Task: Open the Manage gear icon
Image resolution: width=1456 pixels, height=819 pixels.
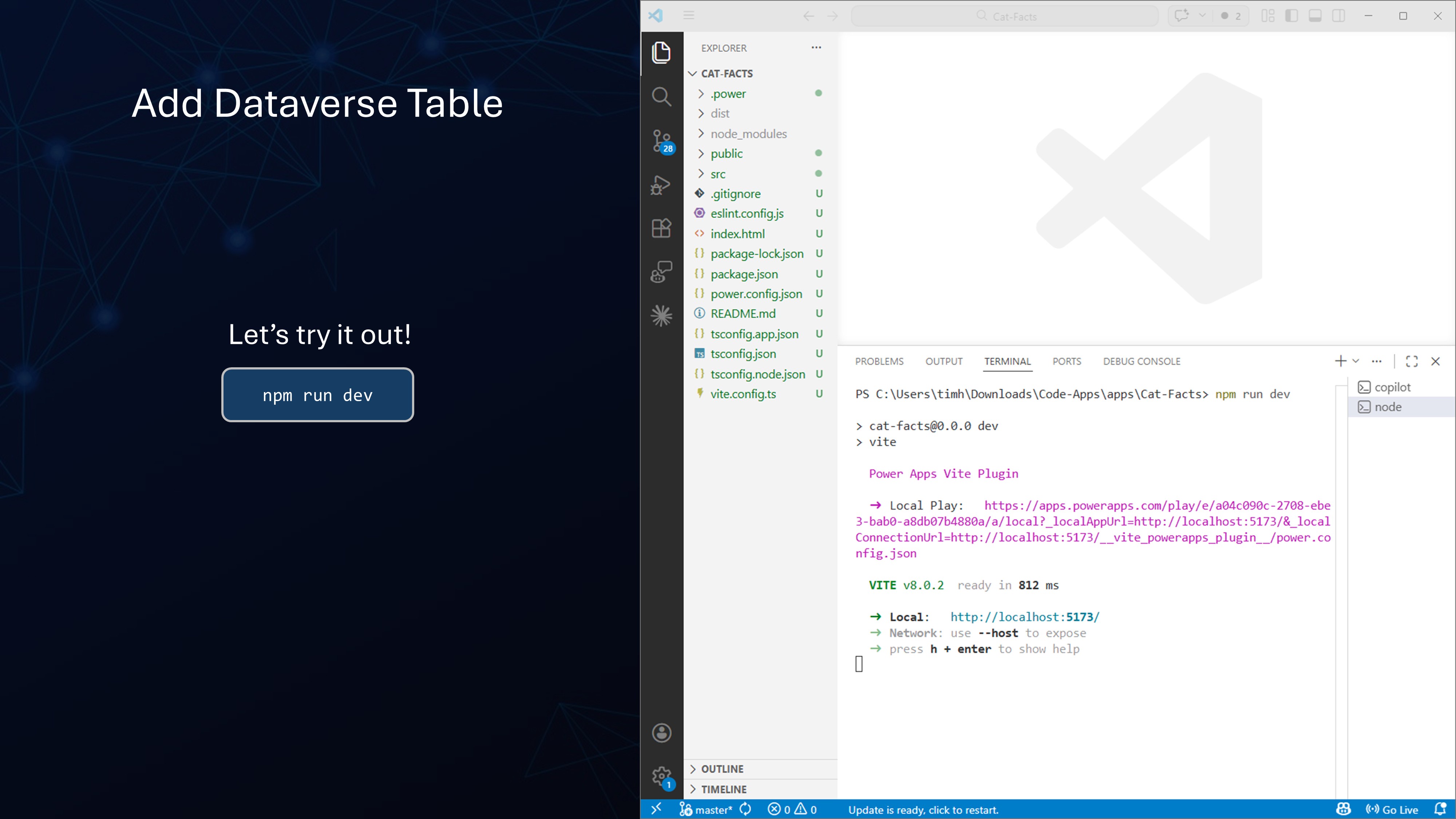Action: [x=661, y=777]
